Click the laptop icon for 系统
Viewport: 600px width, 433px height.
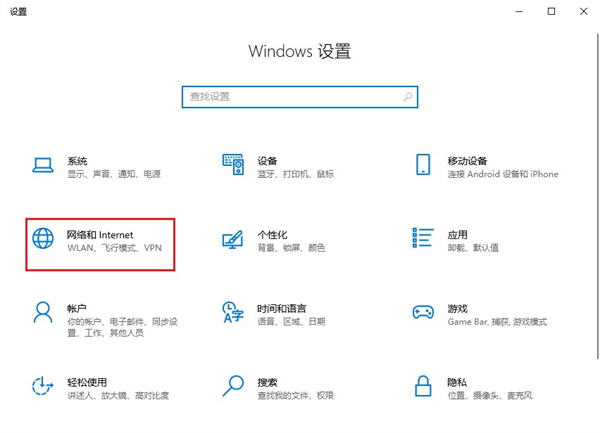click(42, 166)
